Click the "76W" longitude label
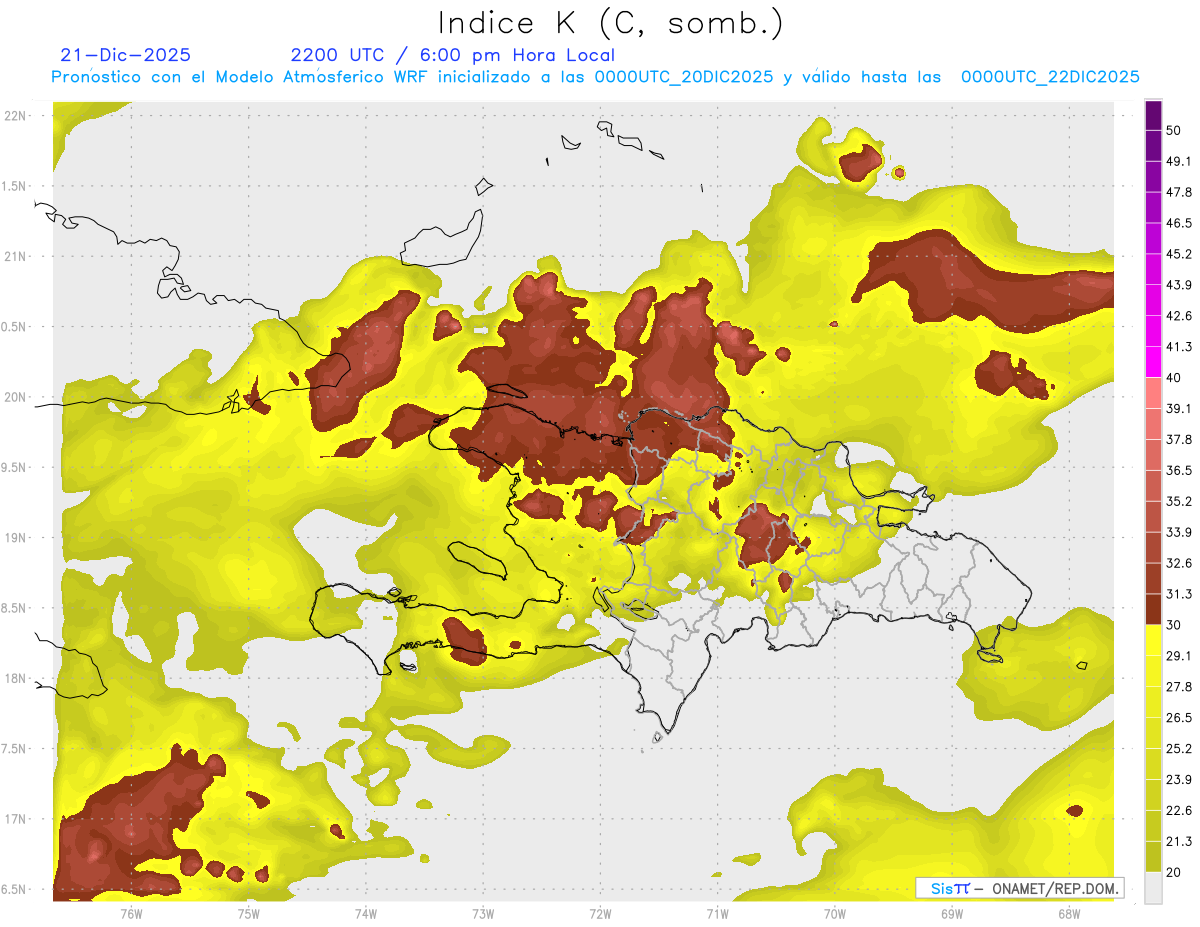 pos(131,913)
